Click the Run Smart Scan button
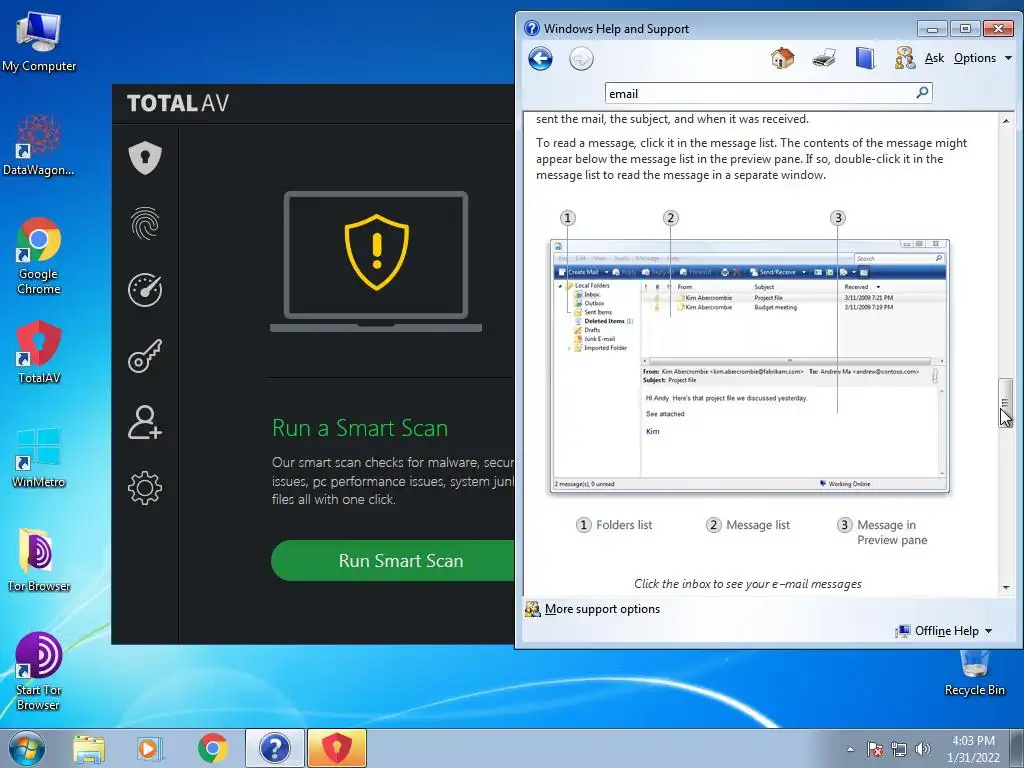This screenshot has width=1024, height=768. pyautogui.click(x=393, y=560)
